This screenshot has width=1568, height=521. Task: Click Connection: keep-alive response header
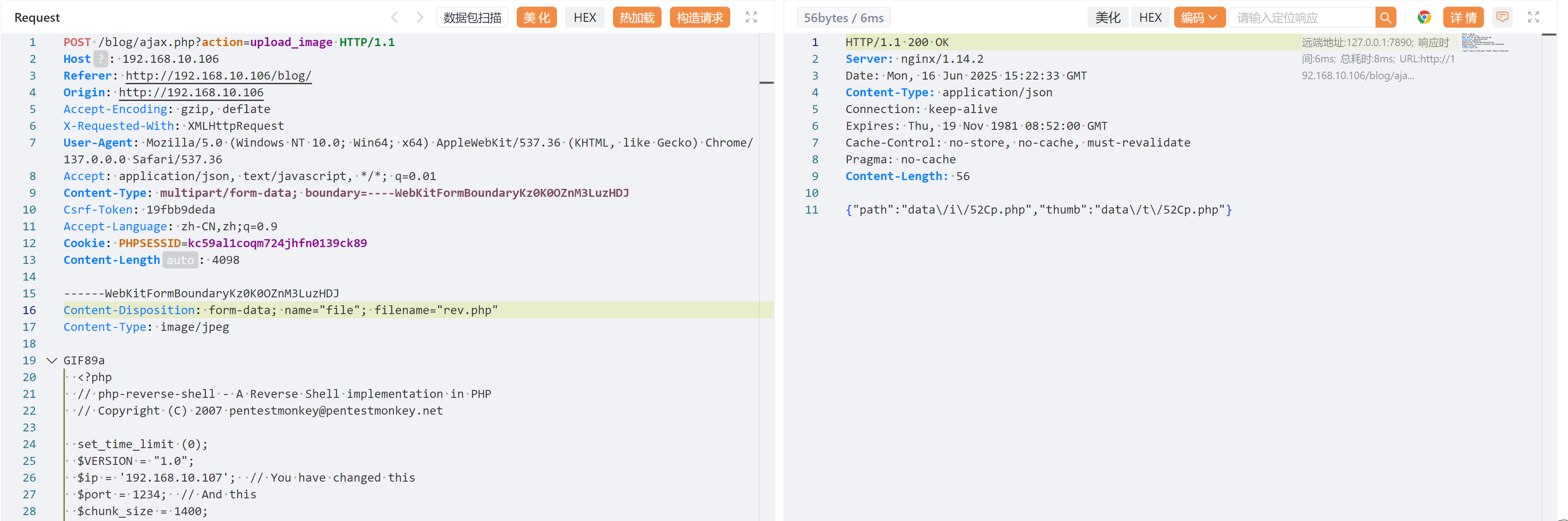click(x=921, y=109)
